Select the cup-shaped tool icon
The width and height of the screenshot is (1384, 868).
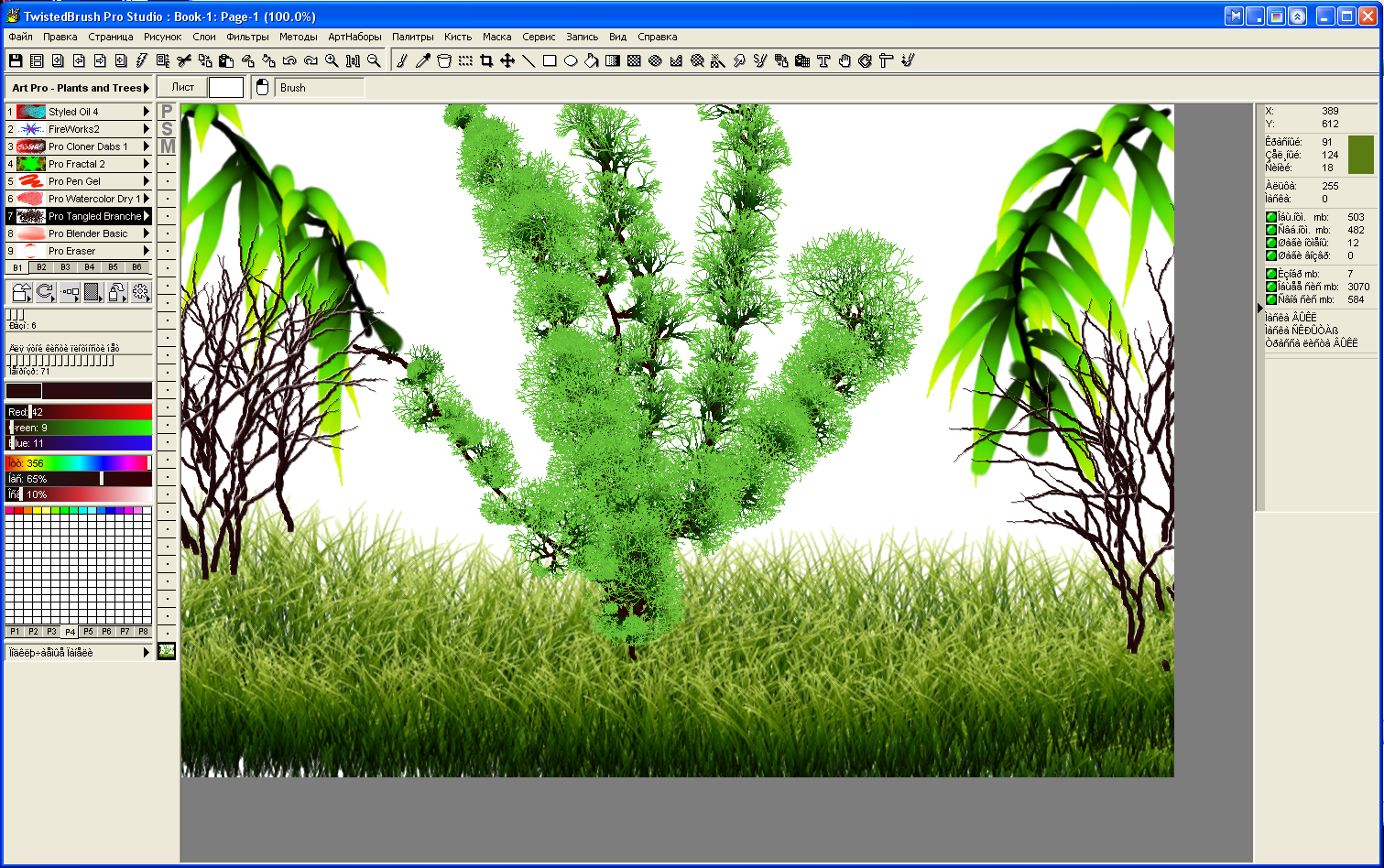(x=444, y=60)
